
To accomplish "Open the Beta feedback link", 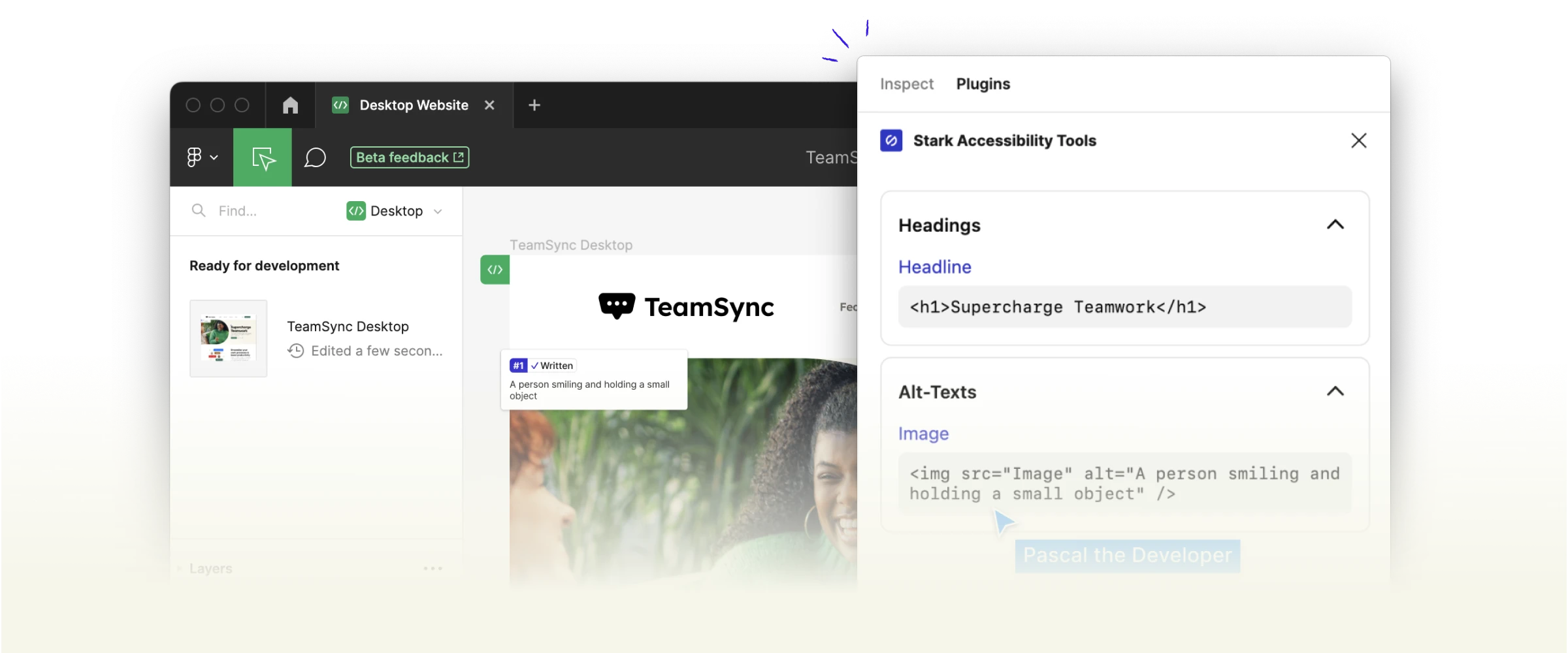I will point(409,157).
